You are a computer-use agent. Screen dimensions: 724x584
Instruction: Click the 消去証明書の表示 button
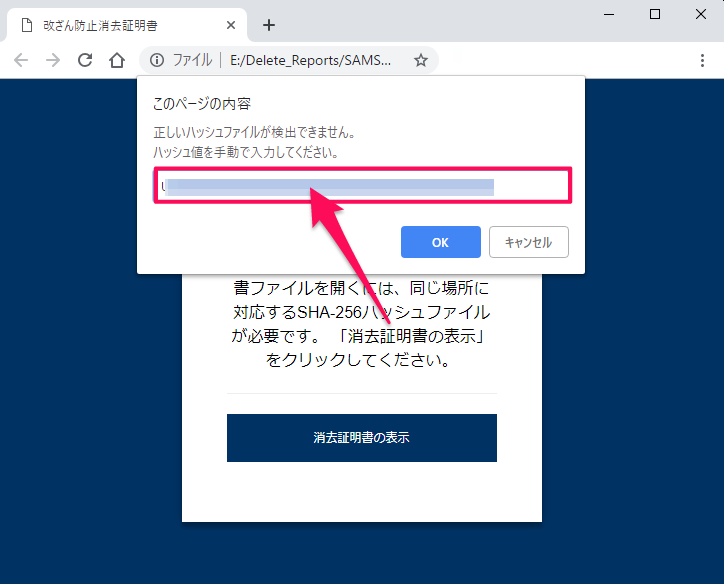click(x=361, y=438)
